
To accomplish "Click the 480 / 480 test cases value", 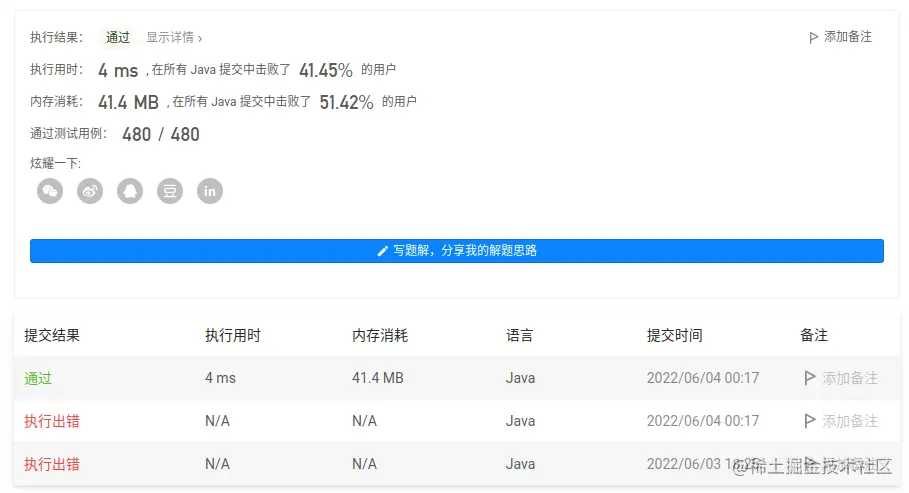I will (161, 135).
